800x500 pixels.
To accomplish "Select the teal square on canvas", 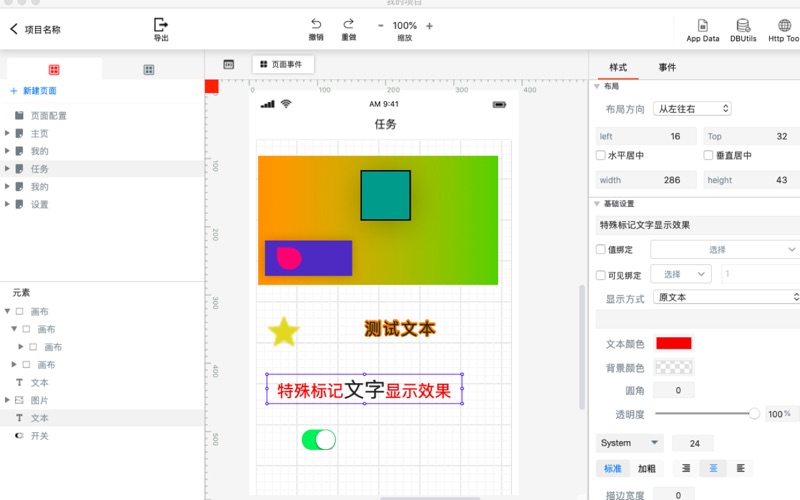I will coord(386,195).
